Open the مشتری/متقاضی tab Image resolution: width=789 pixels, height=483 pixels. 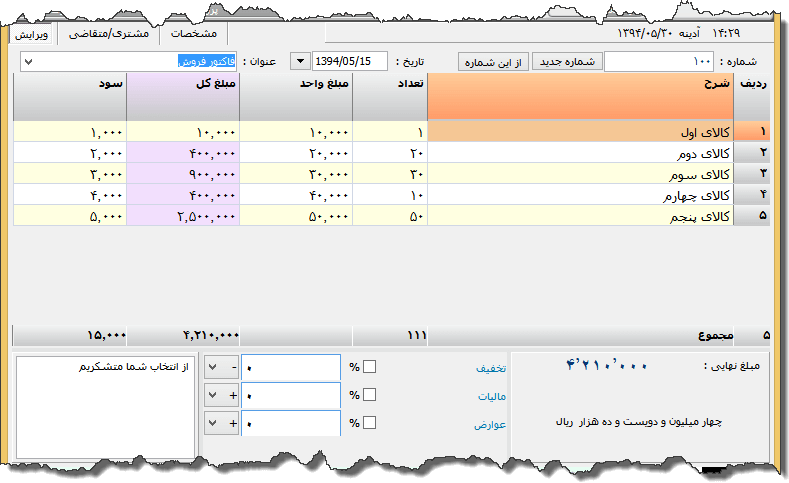click(x=118, y=33)
